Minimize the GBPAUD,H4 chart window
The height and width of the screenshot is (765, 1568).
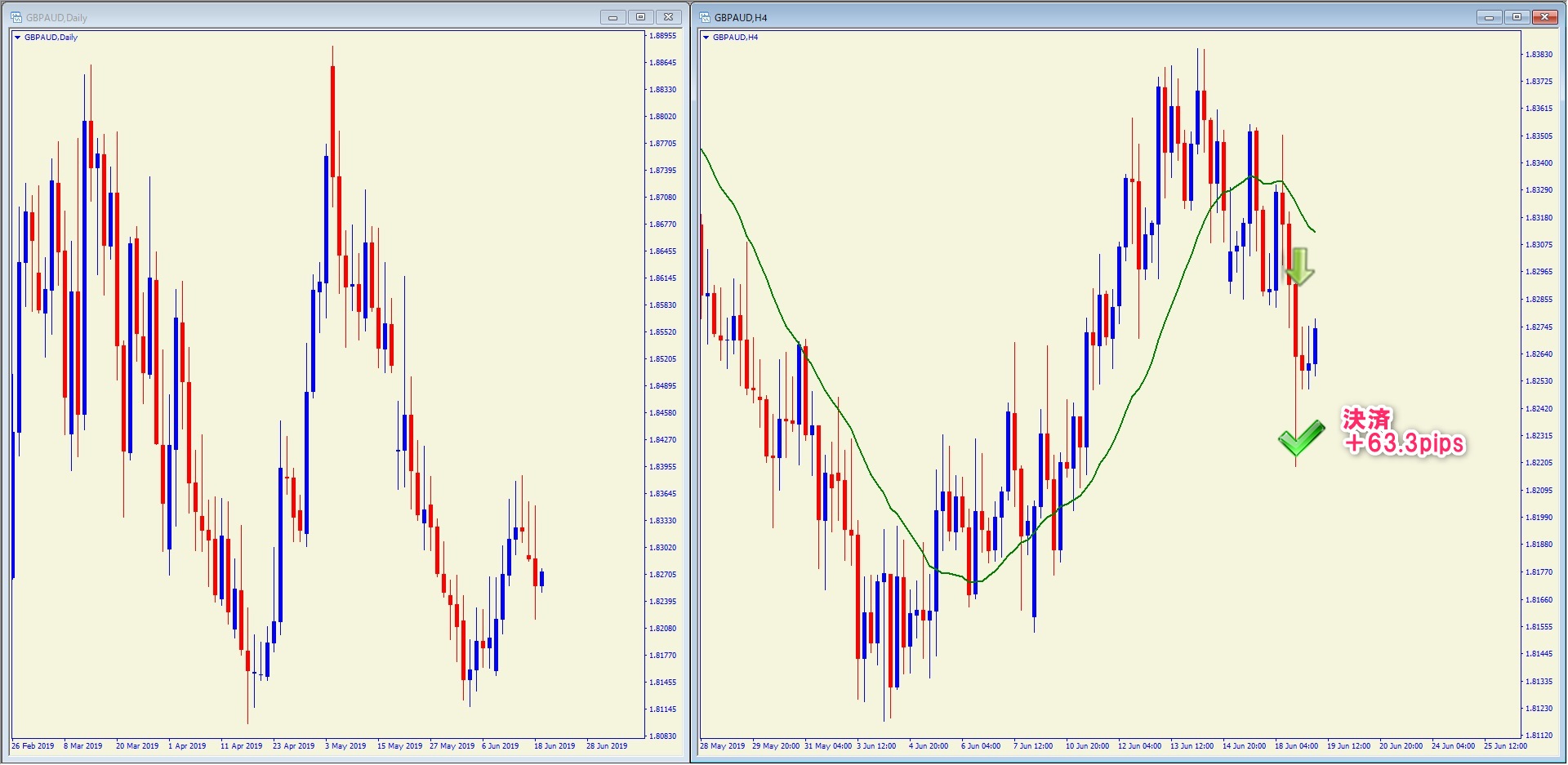[x=1489, y=17]
